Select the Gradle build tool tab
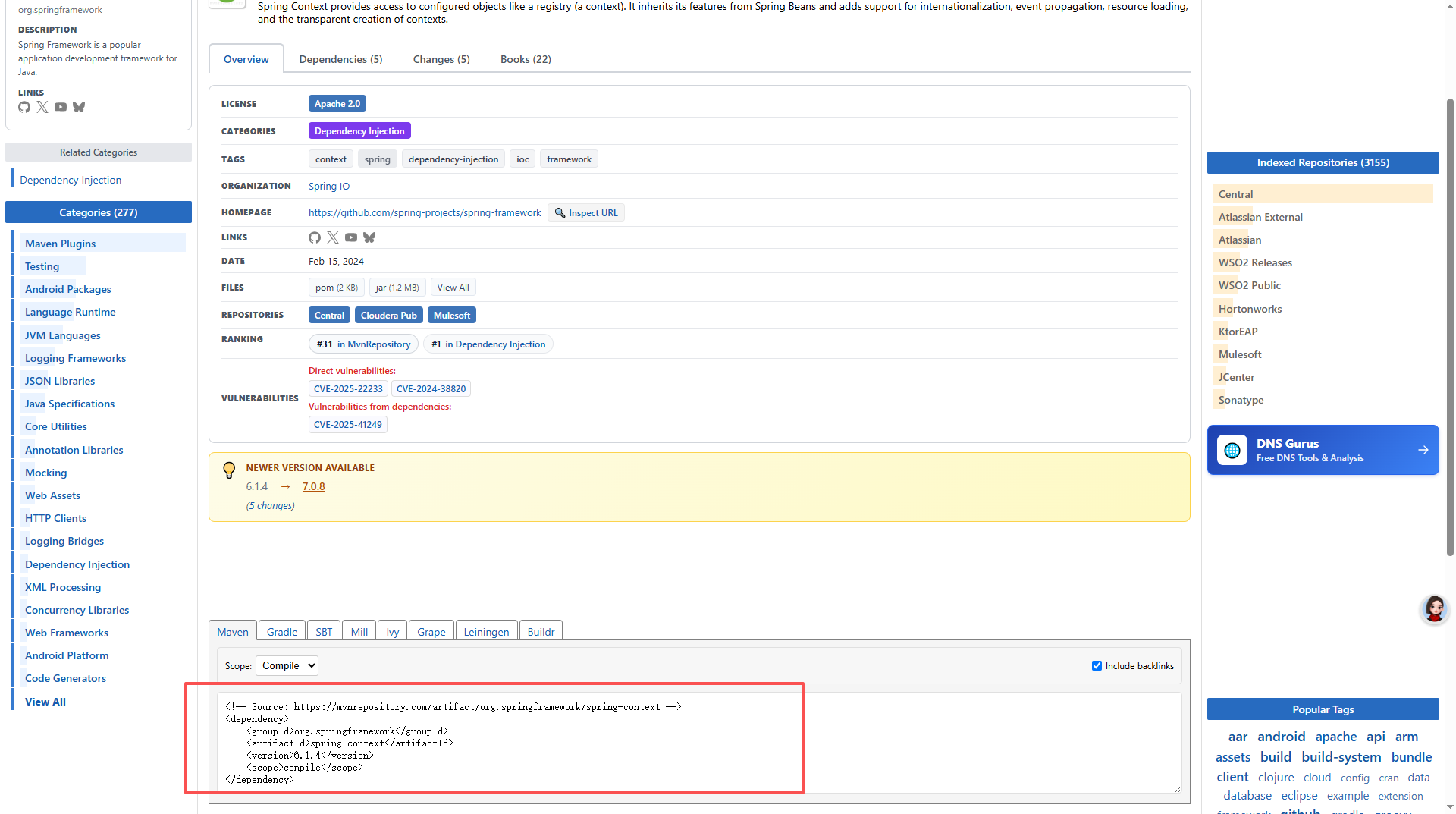Image resolution: width=1456 pixels, height=814 pixels. [282, 631]
